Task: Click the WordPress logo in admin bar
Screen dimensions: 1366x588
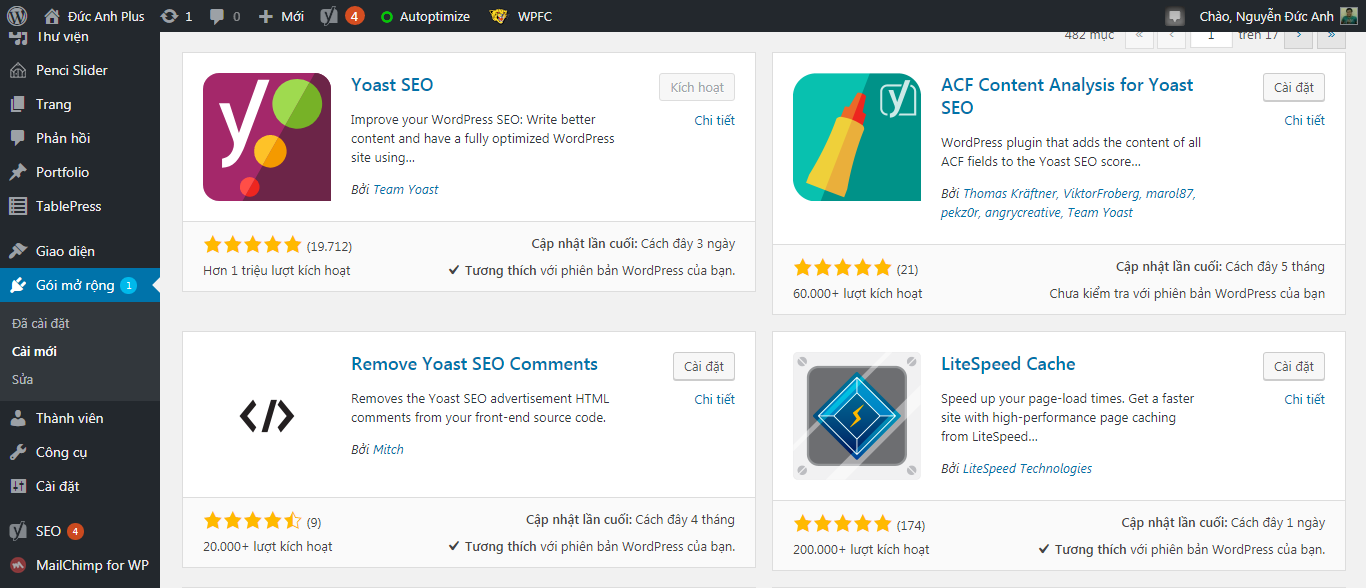Action: (x=17, y=16)
